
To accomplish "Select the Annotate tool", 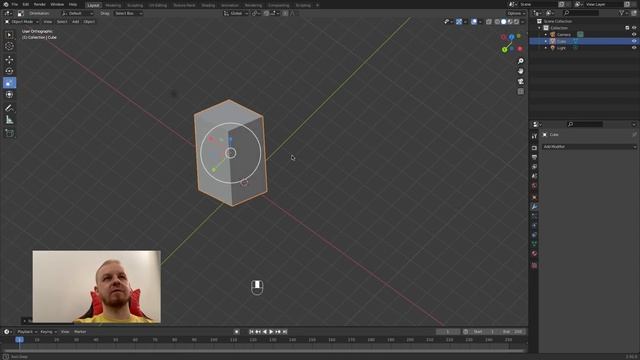I will point(9,108).
